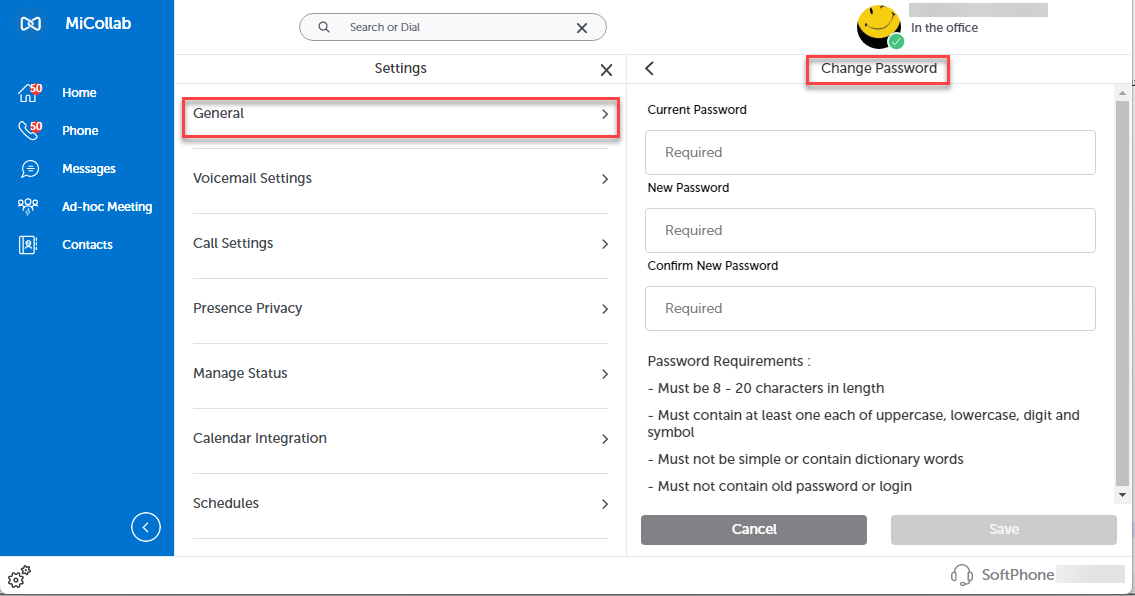The height and width of the screenshot is (596, 1135).
Task: Click the Messages label in sidebar
Action: (89, 169)
